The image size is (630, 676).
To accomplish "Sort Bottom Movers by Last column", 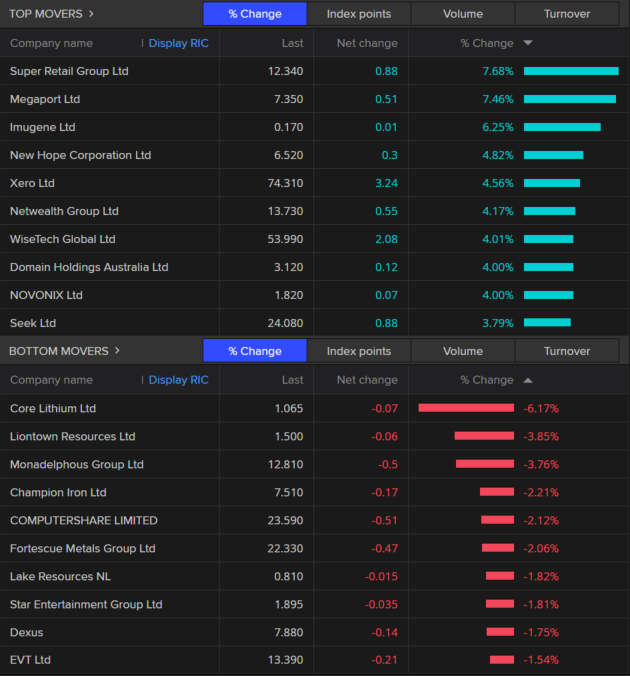I will pos(292,380).
